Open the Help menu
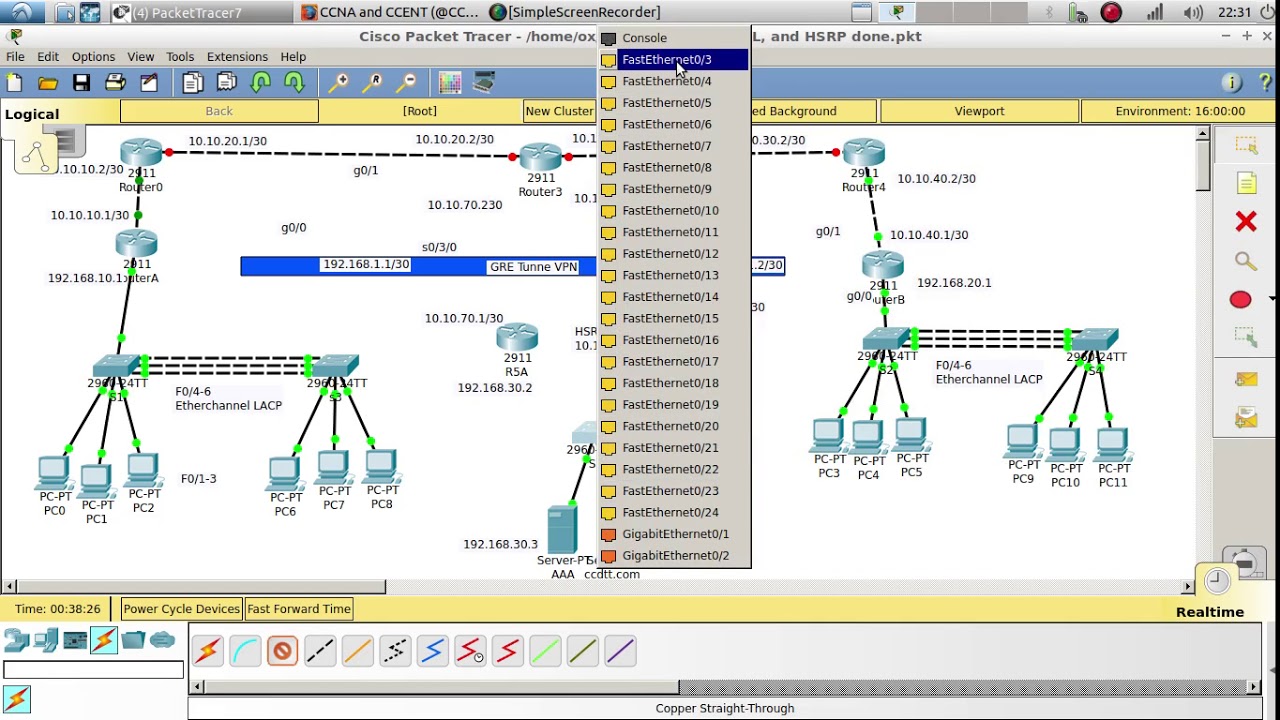1280x720 pixels. 293,57
